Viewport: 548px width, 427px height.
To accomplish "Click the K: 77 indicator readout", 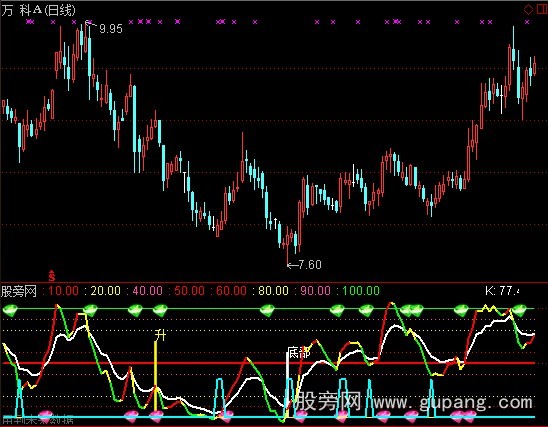I will [x=502, y=290].
